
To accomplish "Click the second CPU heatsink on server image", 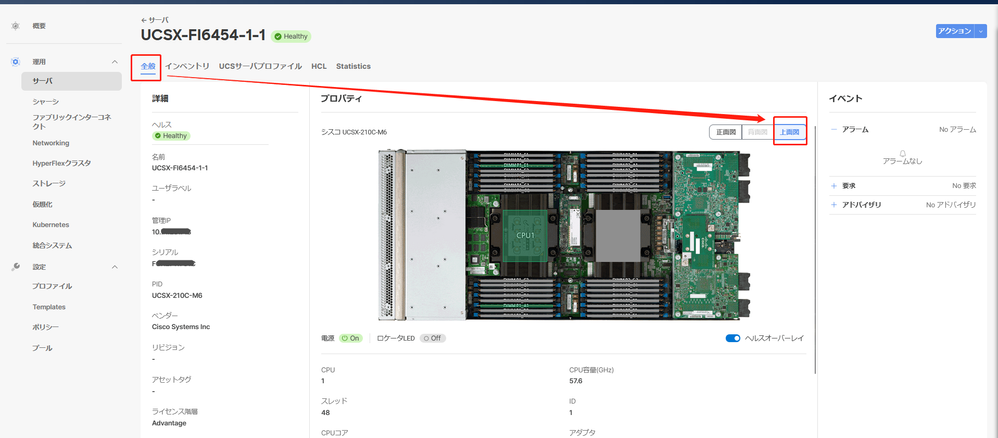I will pyautogui.click(x=617, y=236).
